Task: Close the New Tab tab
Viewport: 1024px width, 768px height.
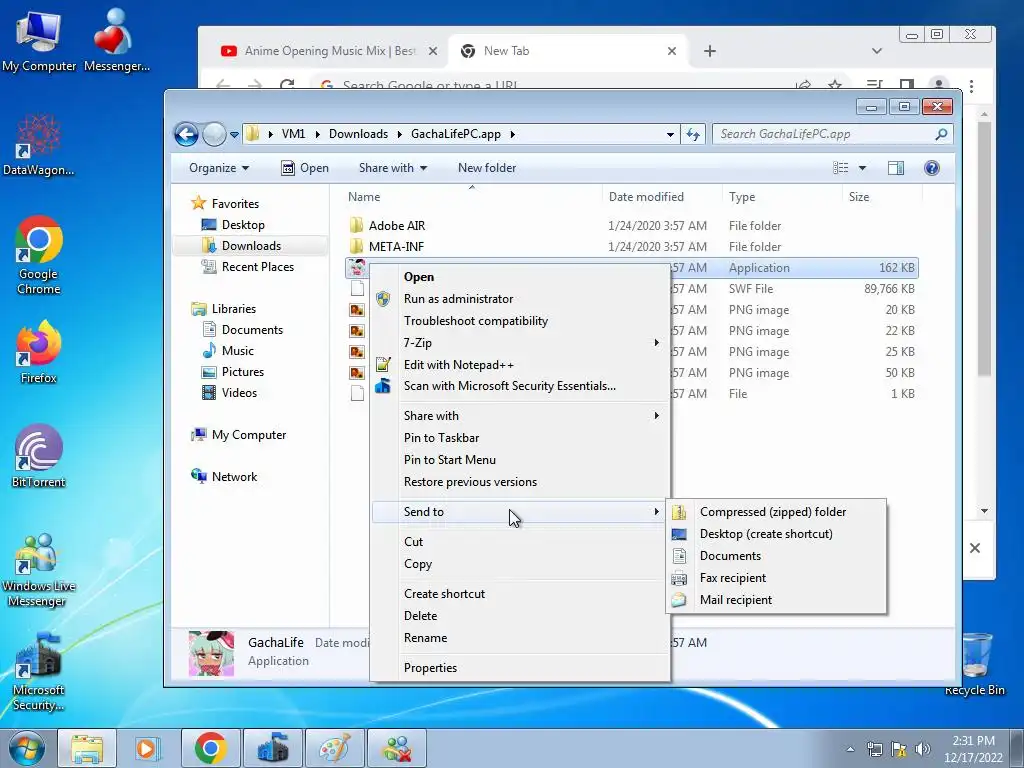Action: point(672,51)
